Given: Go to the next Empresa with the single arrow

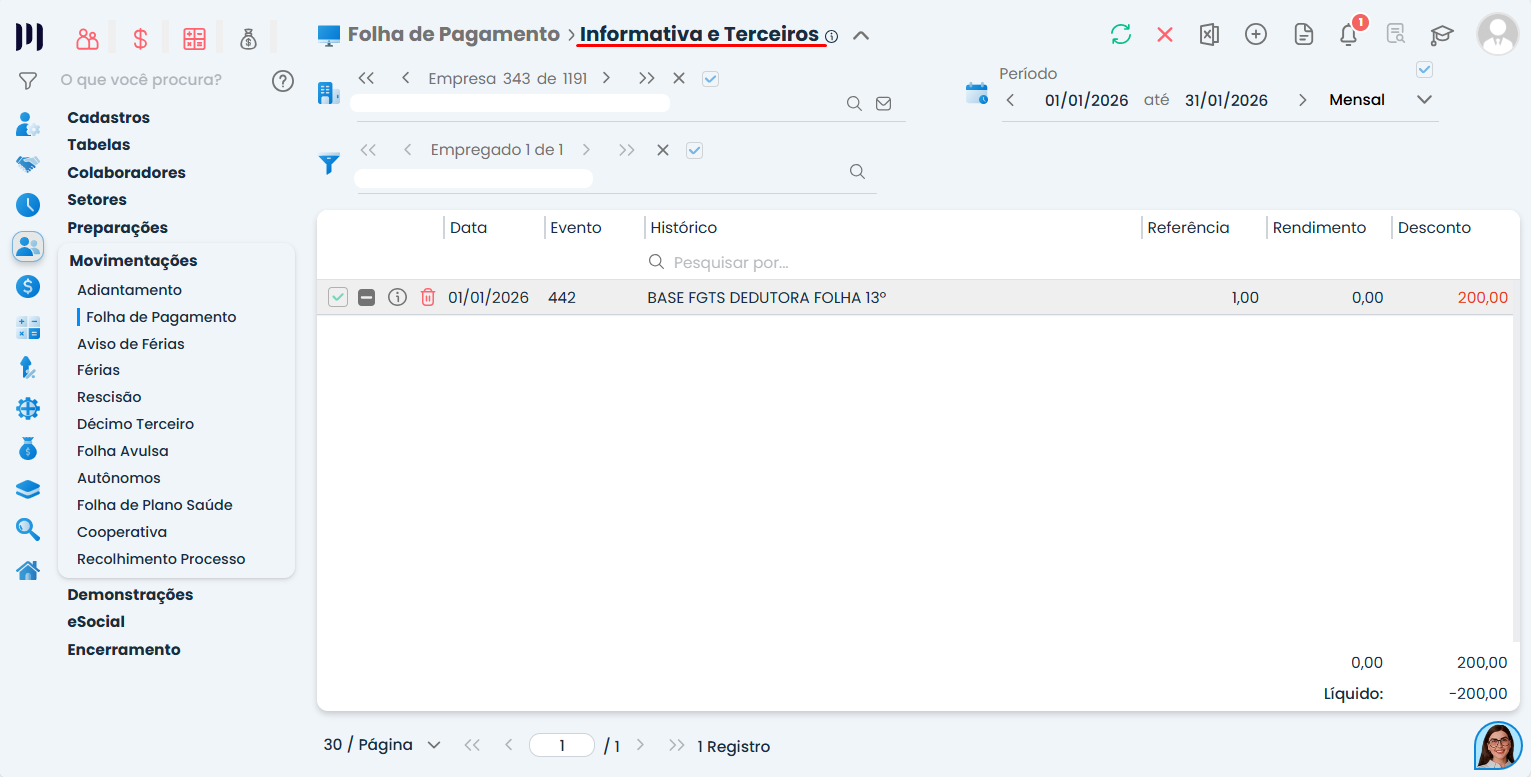Looking at the screenshot, I should pyautogui.click(x=606, y=78).
